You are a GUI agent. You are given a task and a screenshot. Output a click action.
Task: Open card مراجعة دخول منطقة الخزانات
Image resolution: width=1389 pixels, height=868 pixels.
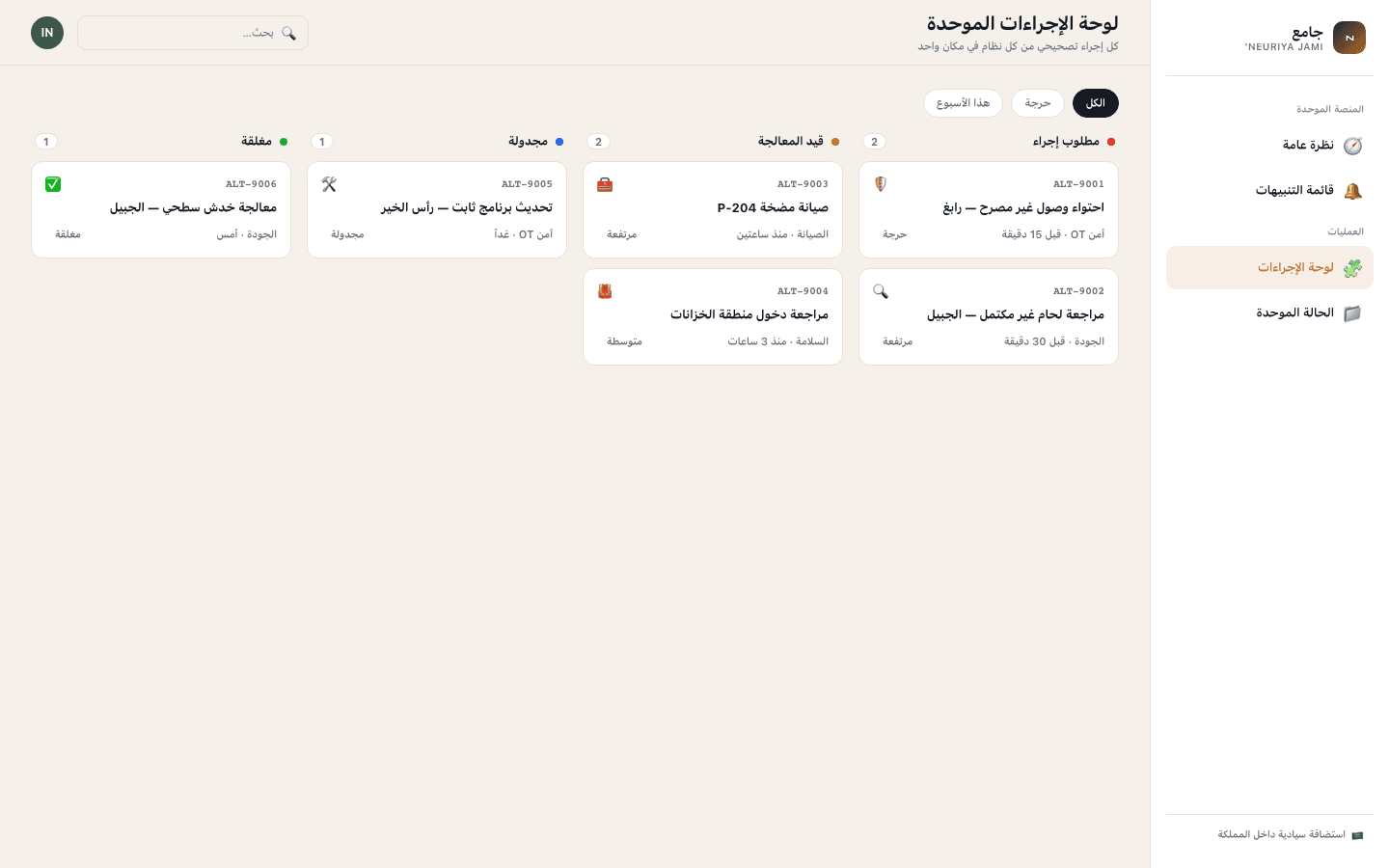[713, 316]
